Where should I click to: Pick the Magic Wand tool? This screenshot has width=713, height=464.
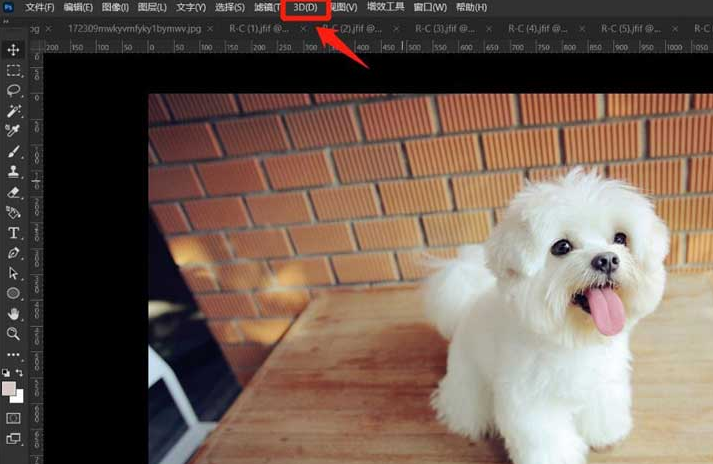(14, 110)
